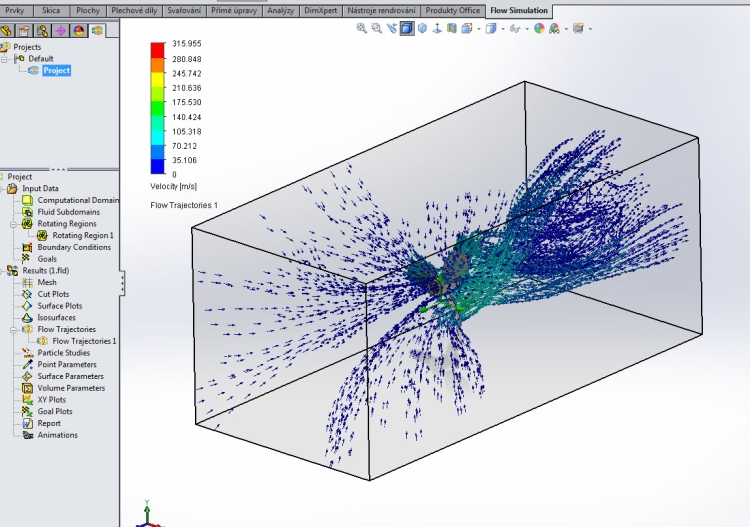Select Animations in the results tree
The image size is (750, 527).
pos(57,435)
